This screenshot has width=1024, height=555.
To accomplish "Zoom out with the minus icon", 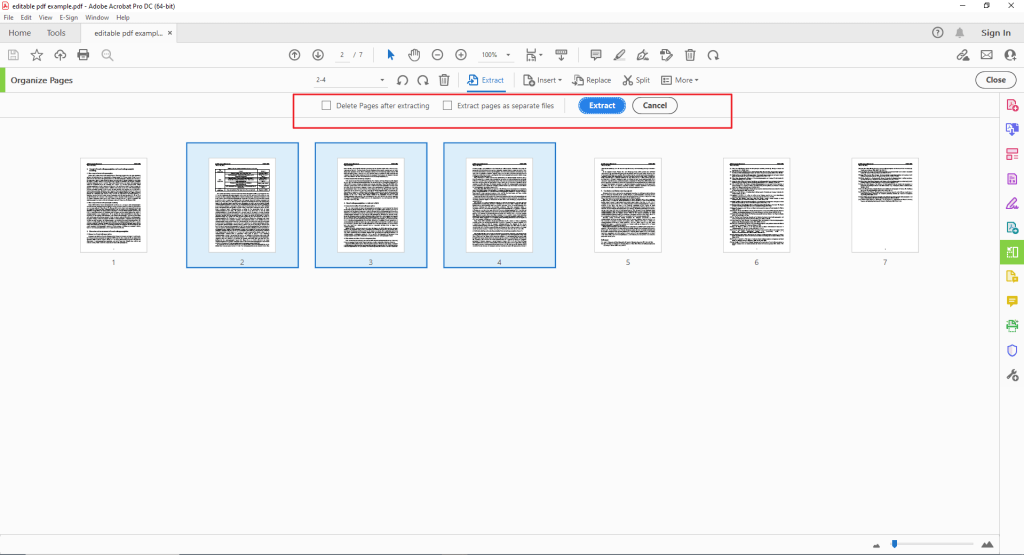I will 438,55.
